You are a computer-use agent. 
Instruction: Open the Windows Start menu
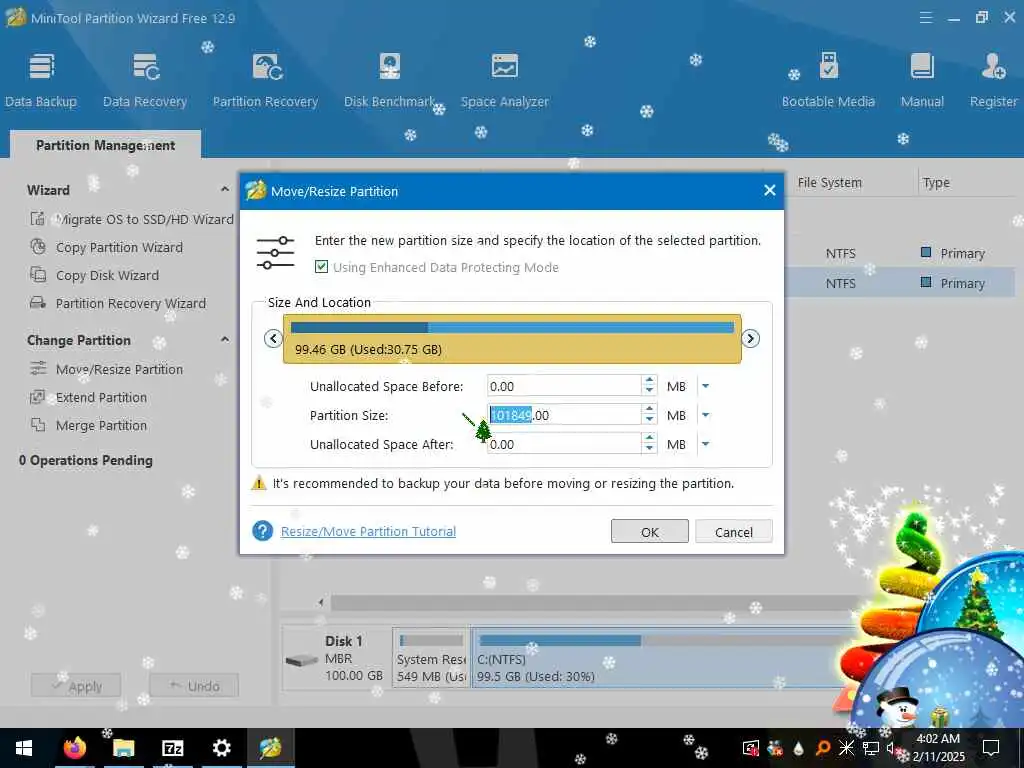[24, 748]
